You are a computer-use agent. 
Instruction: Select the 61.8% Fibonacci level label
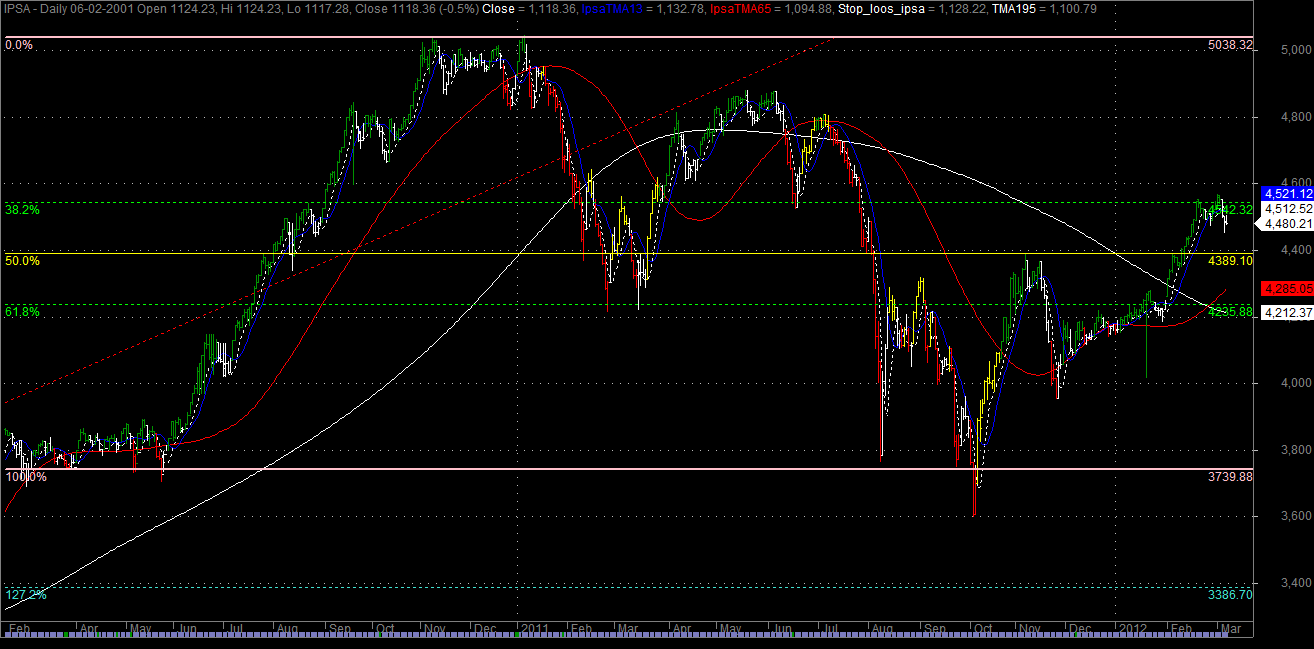23,312
